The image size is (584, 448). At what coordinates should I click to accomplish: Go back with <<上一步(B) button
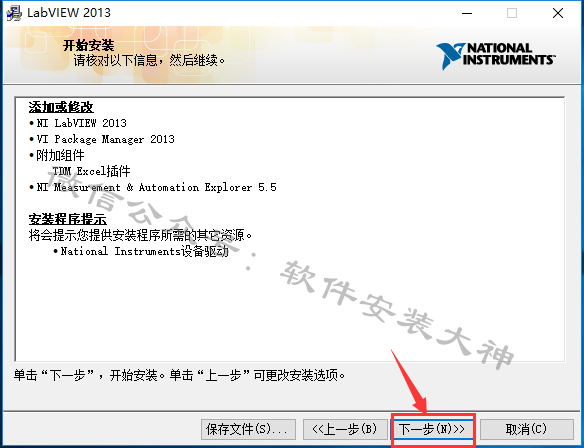(345, 429)
